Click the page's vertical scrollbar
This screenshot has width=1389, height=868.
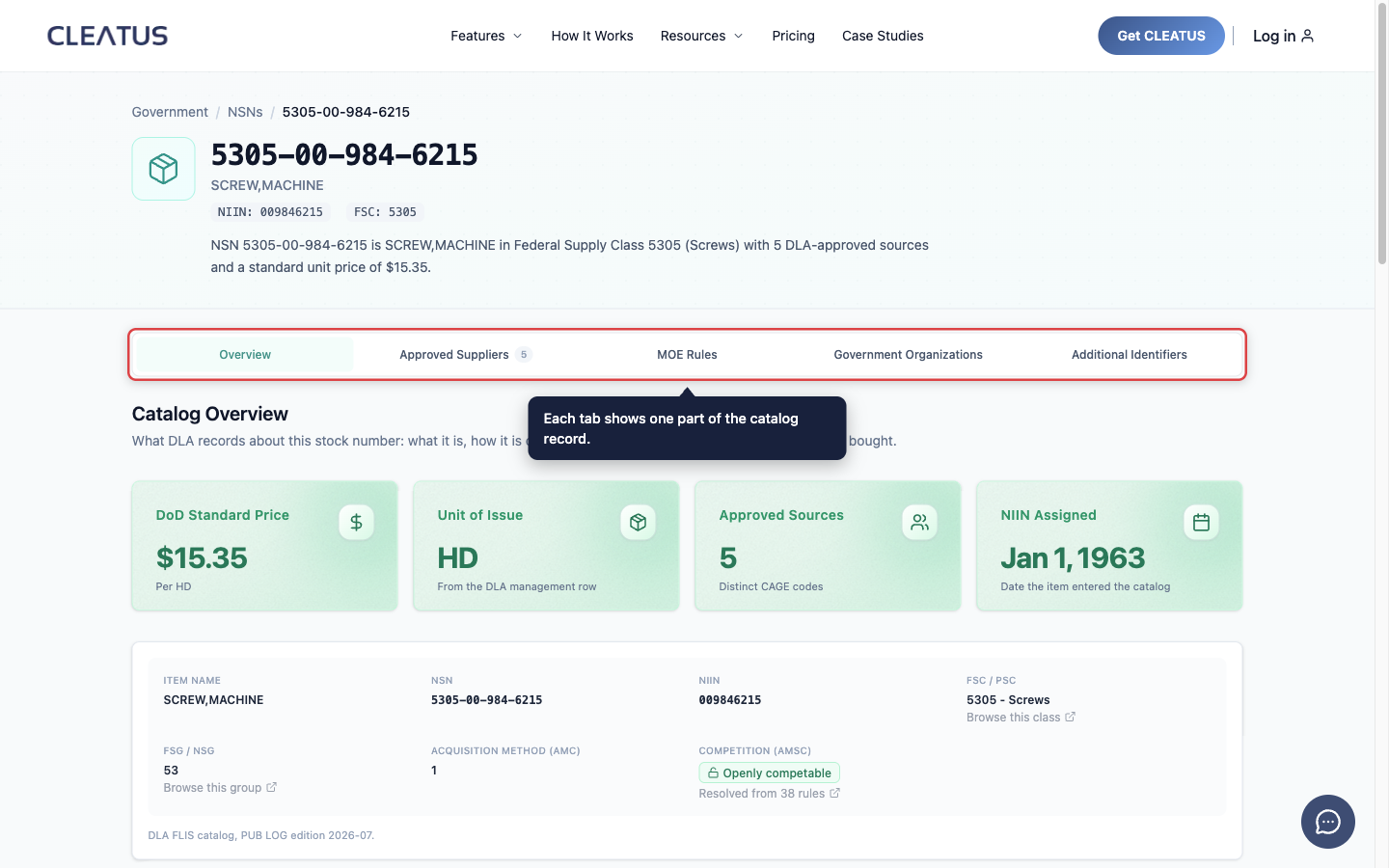(1381, 434)
